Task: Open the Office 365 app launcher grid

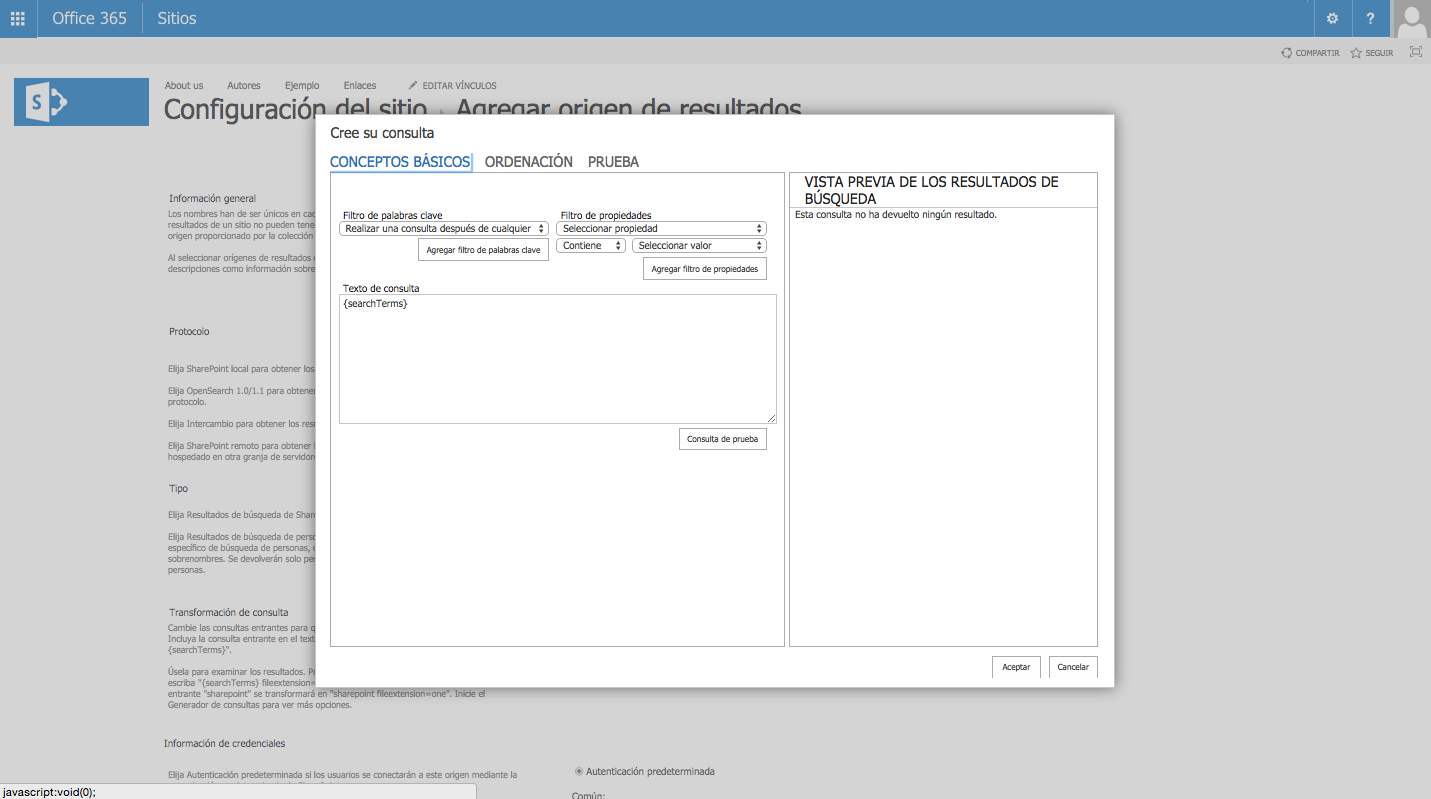Action: tap(17, 18)
